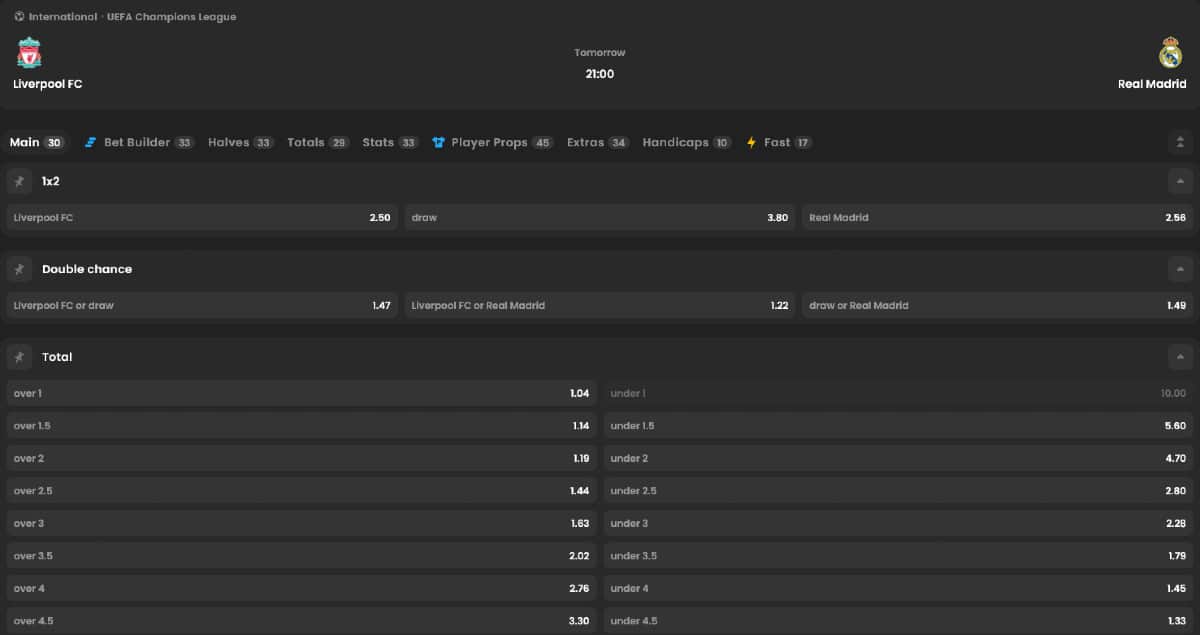Image resolution: width=1200 pixels, height=635 pixels.
Task: Collapse the Total market section
Action: coord(1180,357)
